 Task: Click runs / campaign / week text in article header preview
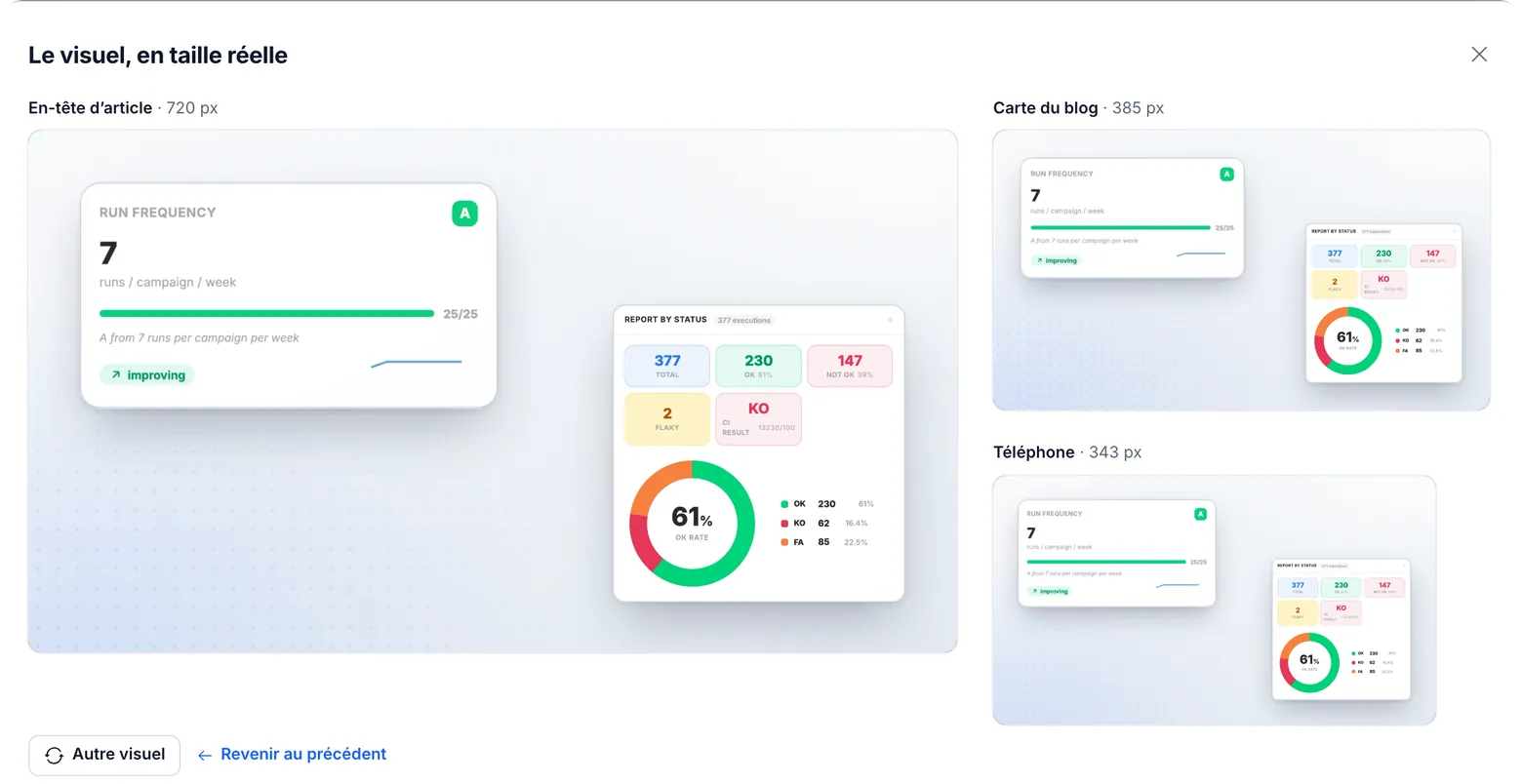[168, 283]
